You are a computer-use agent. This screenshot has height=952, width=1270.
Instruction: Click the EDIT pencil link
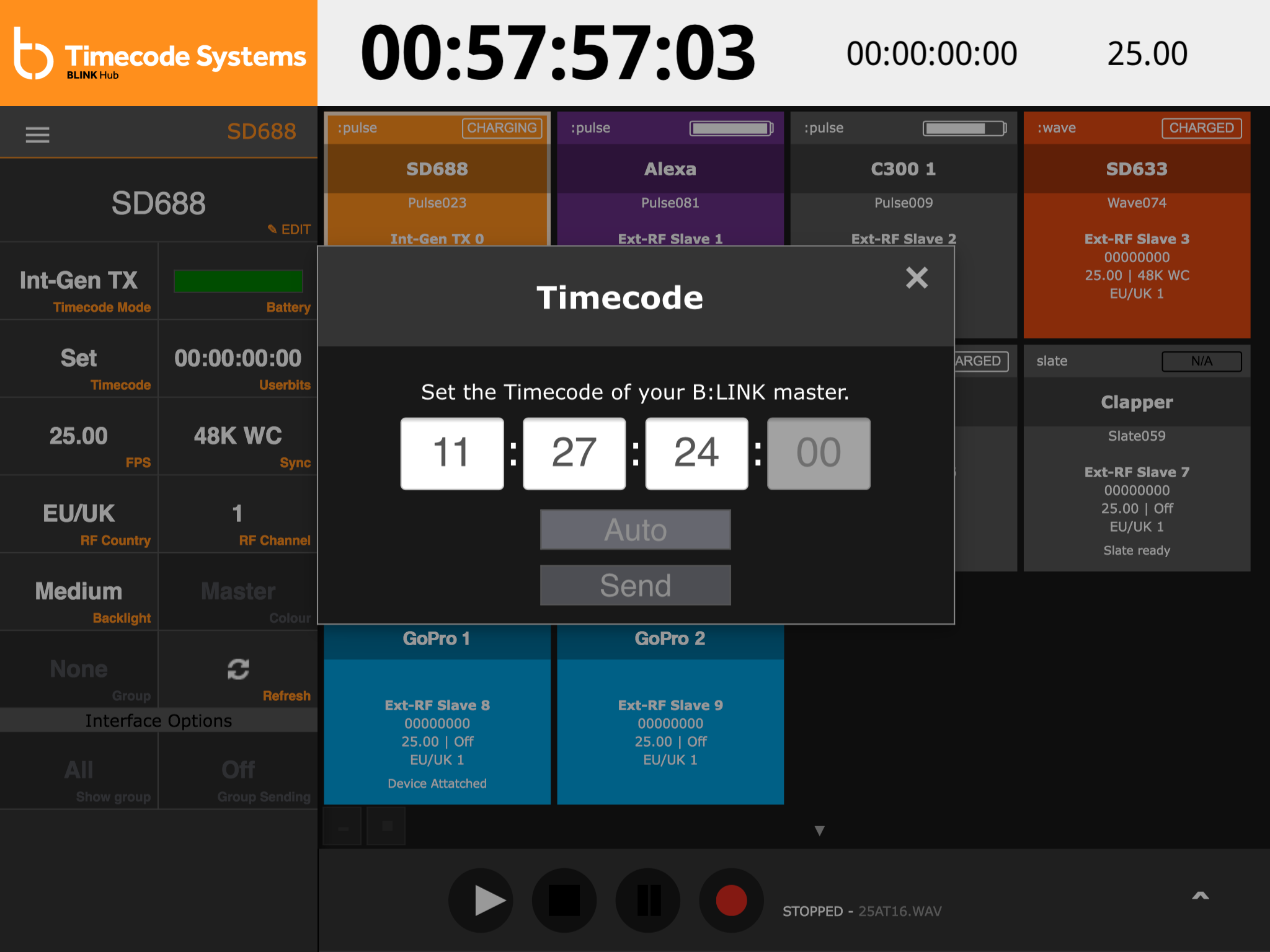289,229
